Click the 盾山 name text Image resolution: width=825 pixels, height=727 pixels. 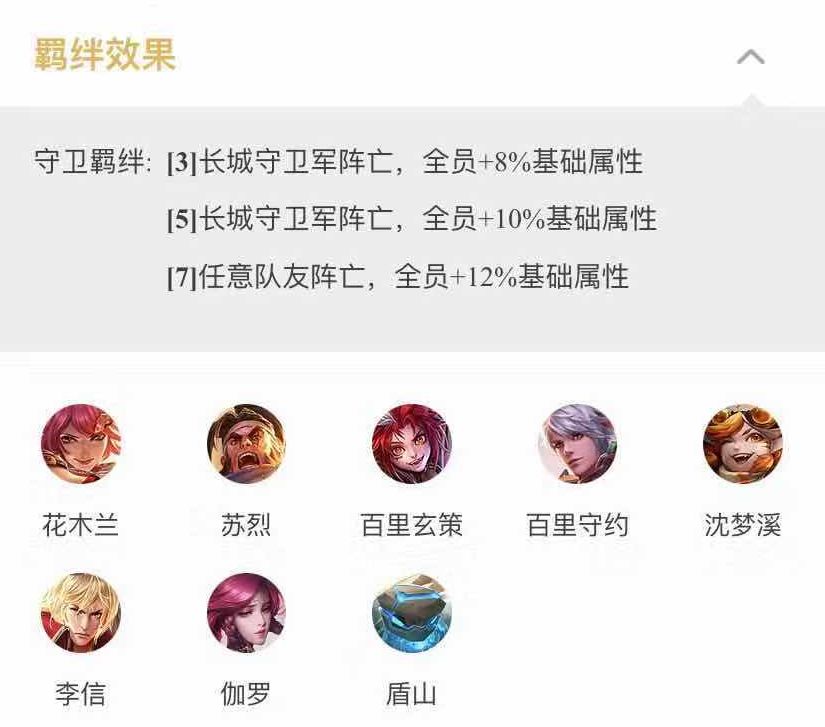pyautogui.click(x=411, y=694)
